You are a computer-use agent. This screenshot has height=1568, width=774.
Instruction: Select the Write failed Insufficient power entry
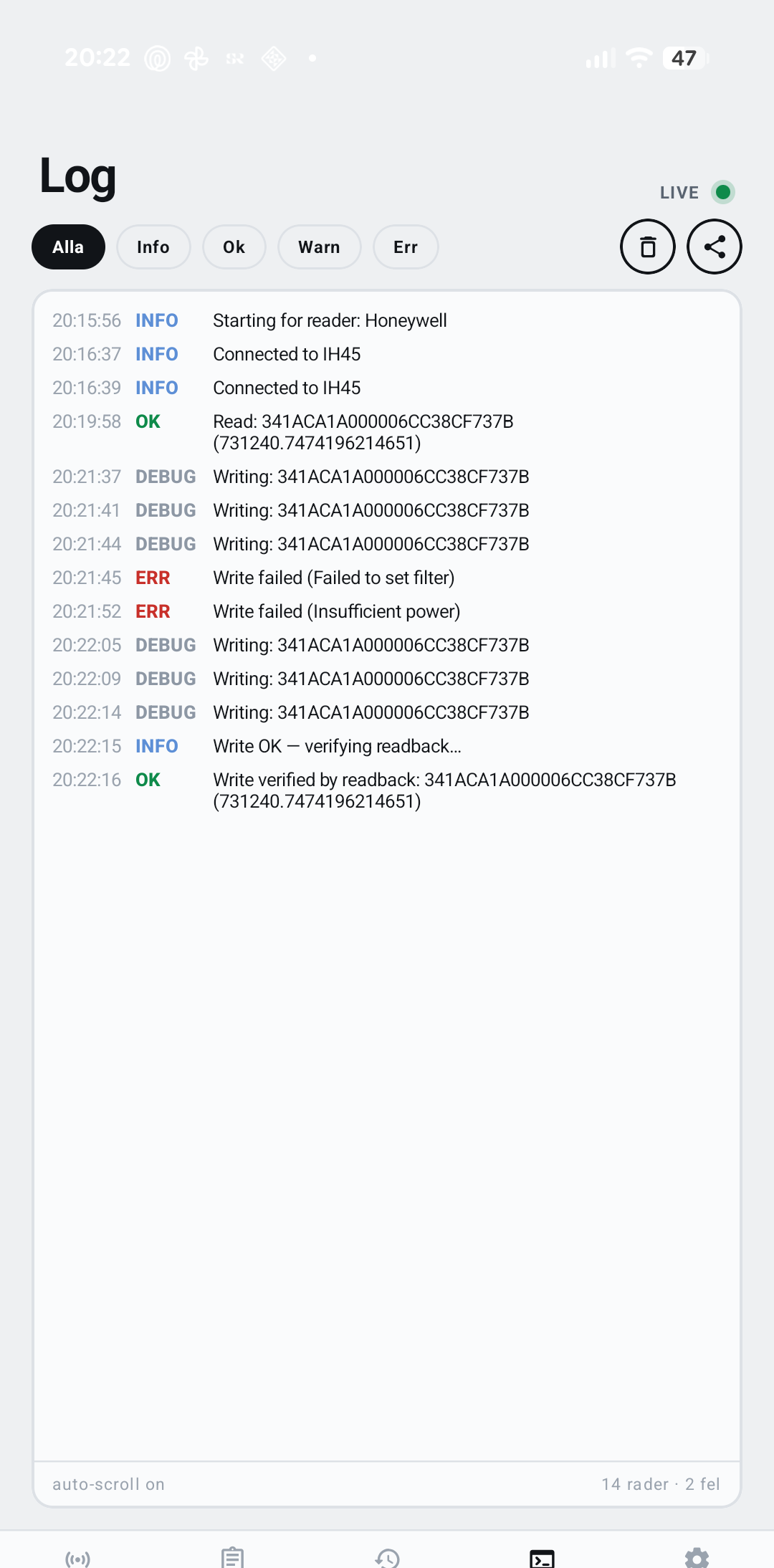coord(387,611)
